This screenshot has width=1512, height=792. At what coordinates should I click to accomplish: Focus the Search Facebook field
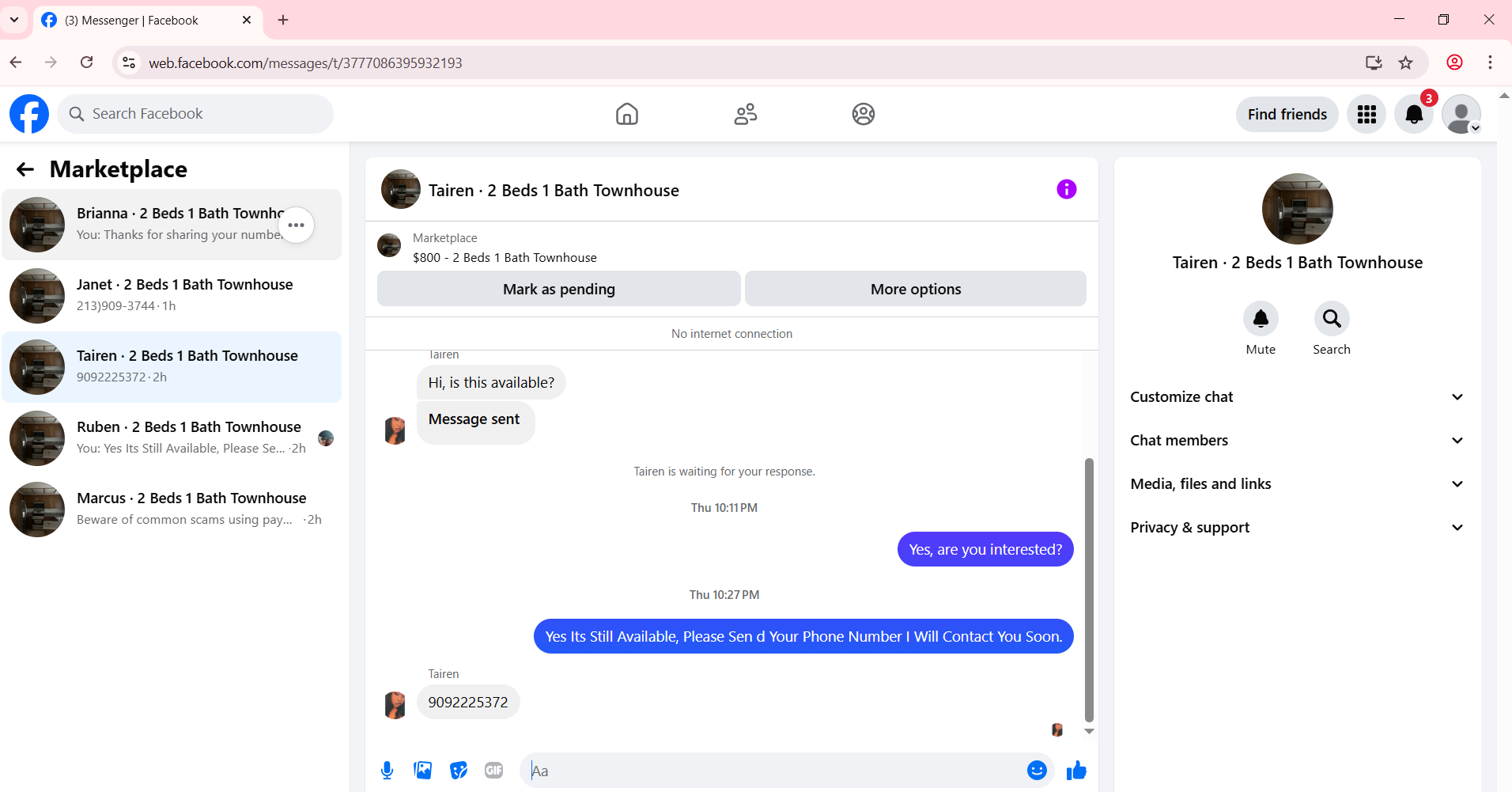coord(195,114)
